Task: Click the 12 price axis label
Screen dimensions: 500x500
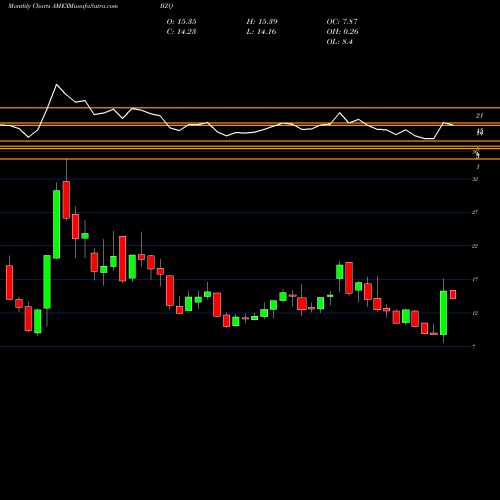Action: click(475, 313)
